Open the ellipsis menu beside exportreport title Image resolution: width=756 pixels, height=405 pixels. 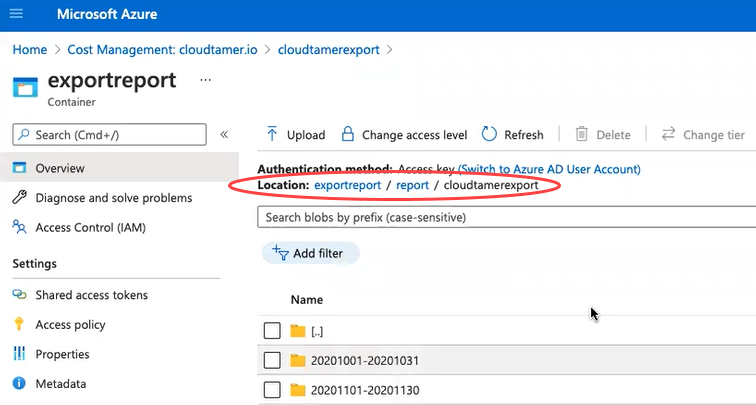[205, 80]
